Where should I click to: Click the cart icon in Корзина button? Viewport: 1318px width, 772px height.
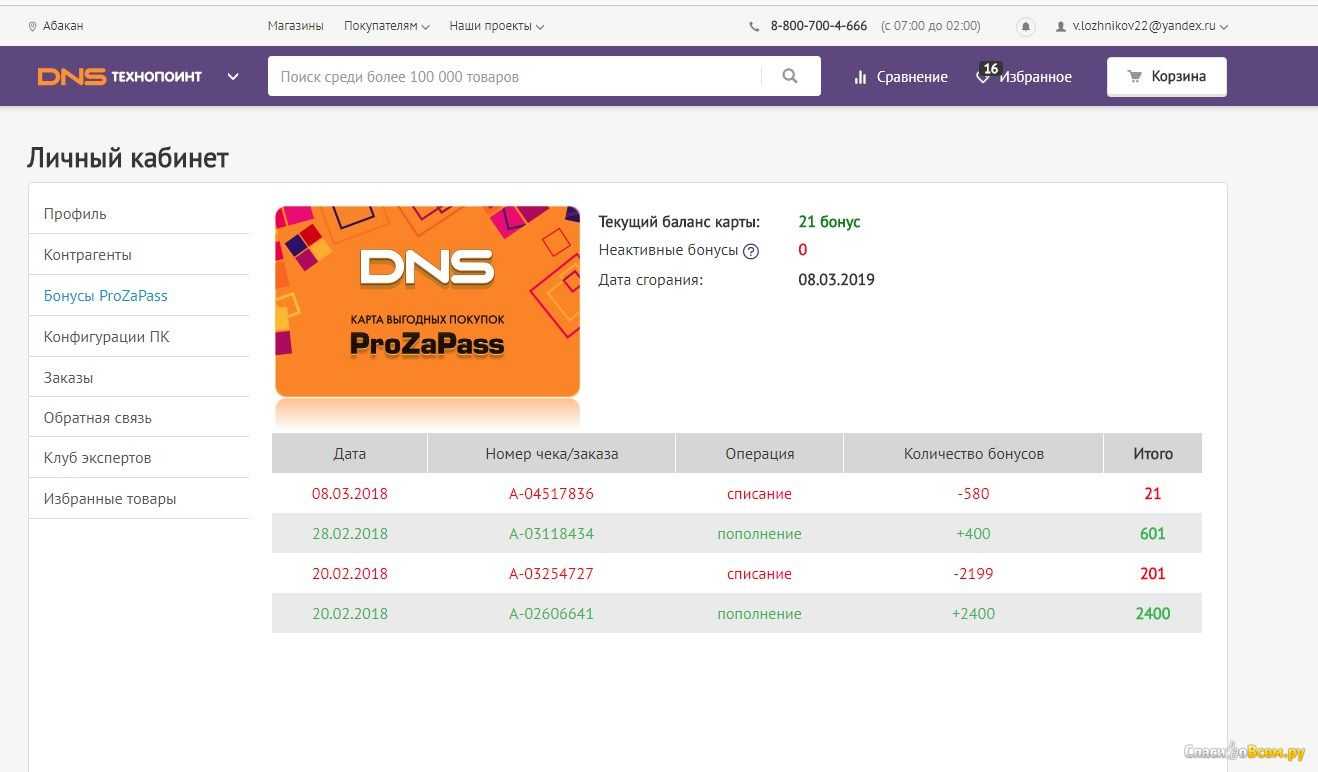pos(1135,76)
